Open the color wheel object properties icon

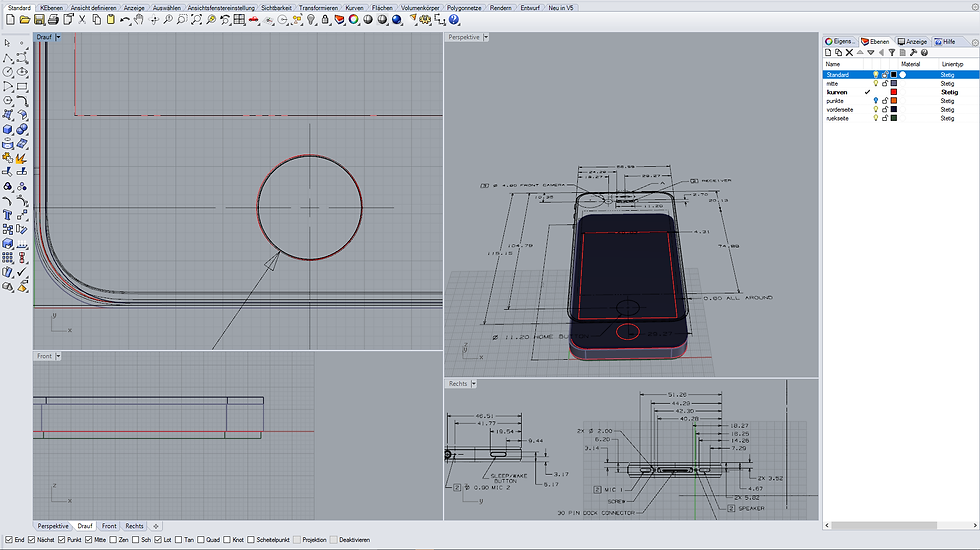coord(354,20)
